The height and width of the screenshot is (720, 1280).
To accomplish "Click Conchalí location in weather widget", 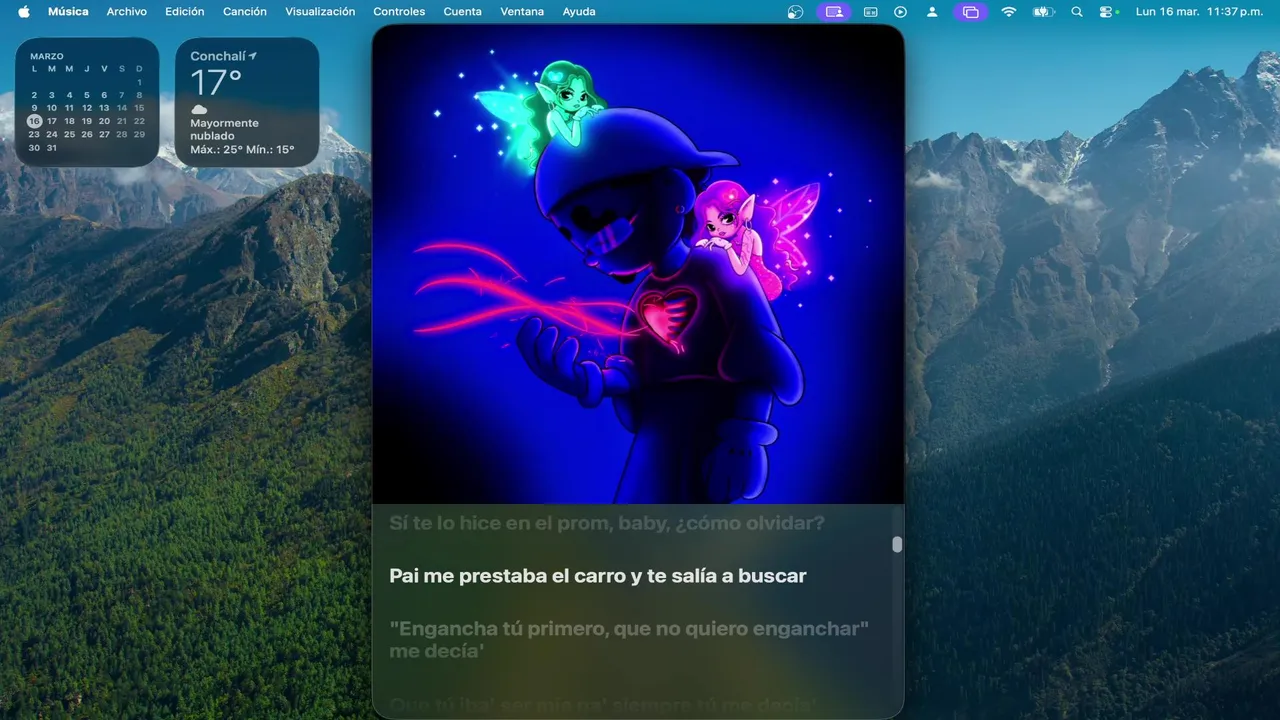I will pos(218,57).
